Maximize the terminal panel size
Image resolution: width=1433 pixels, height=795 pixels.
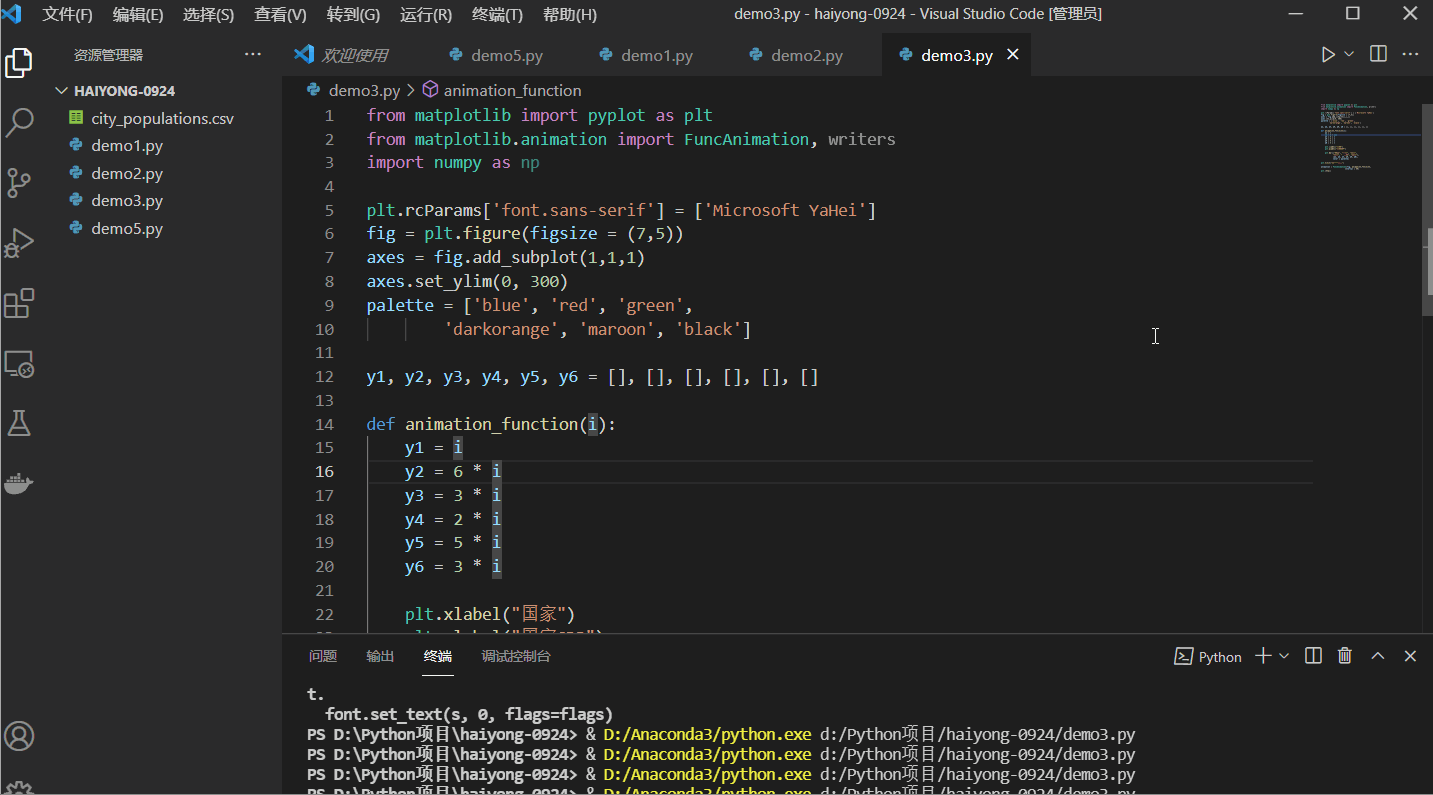[x=1378, y=656]
